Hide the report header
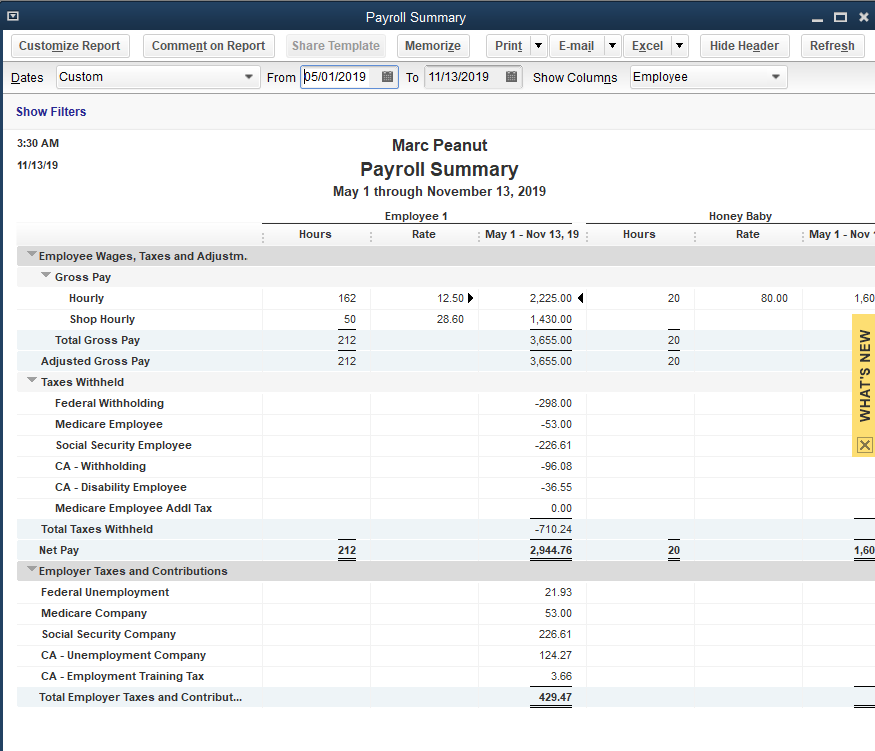This screenshot has width=875, height=751. (744, 46)
